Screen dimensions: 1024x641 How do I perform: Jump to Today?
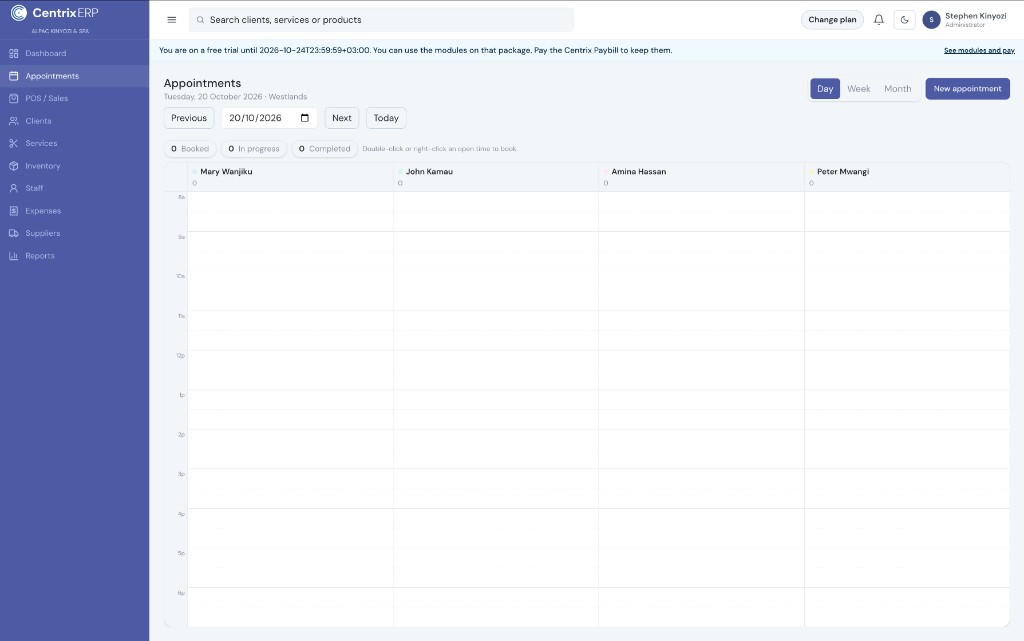click(x=386, y=118)
